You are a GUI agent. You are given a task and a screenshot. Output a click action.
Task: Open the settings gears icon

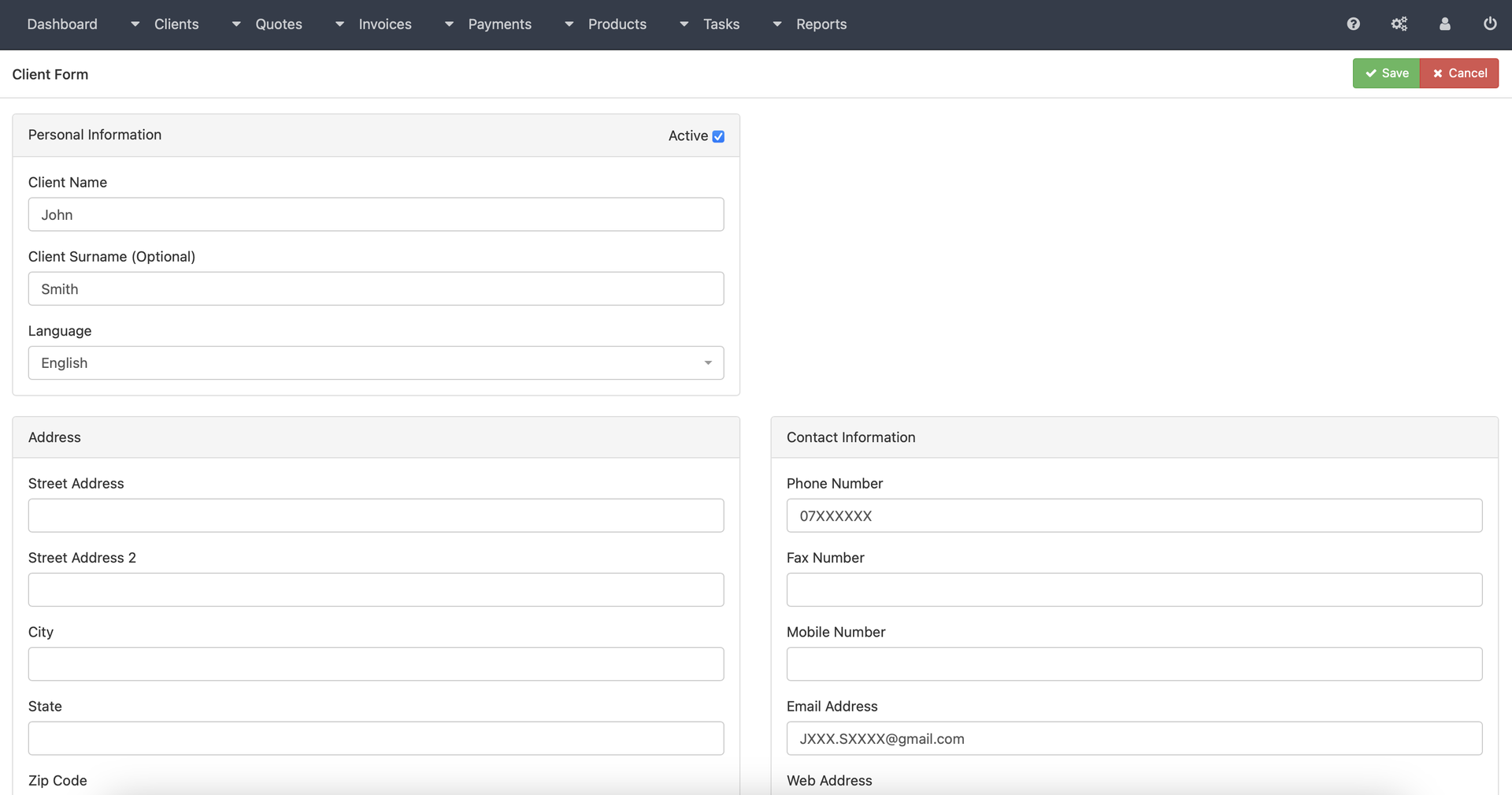pyautogui.click(x=1399, y=24)
